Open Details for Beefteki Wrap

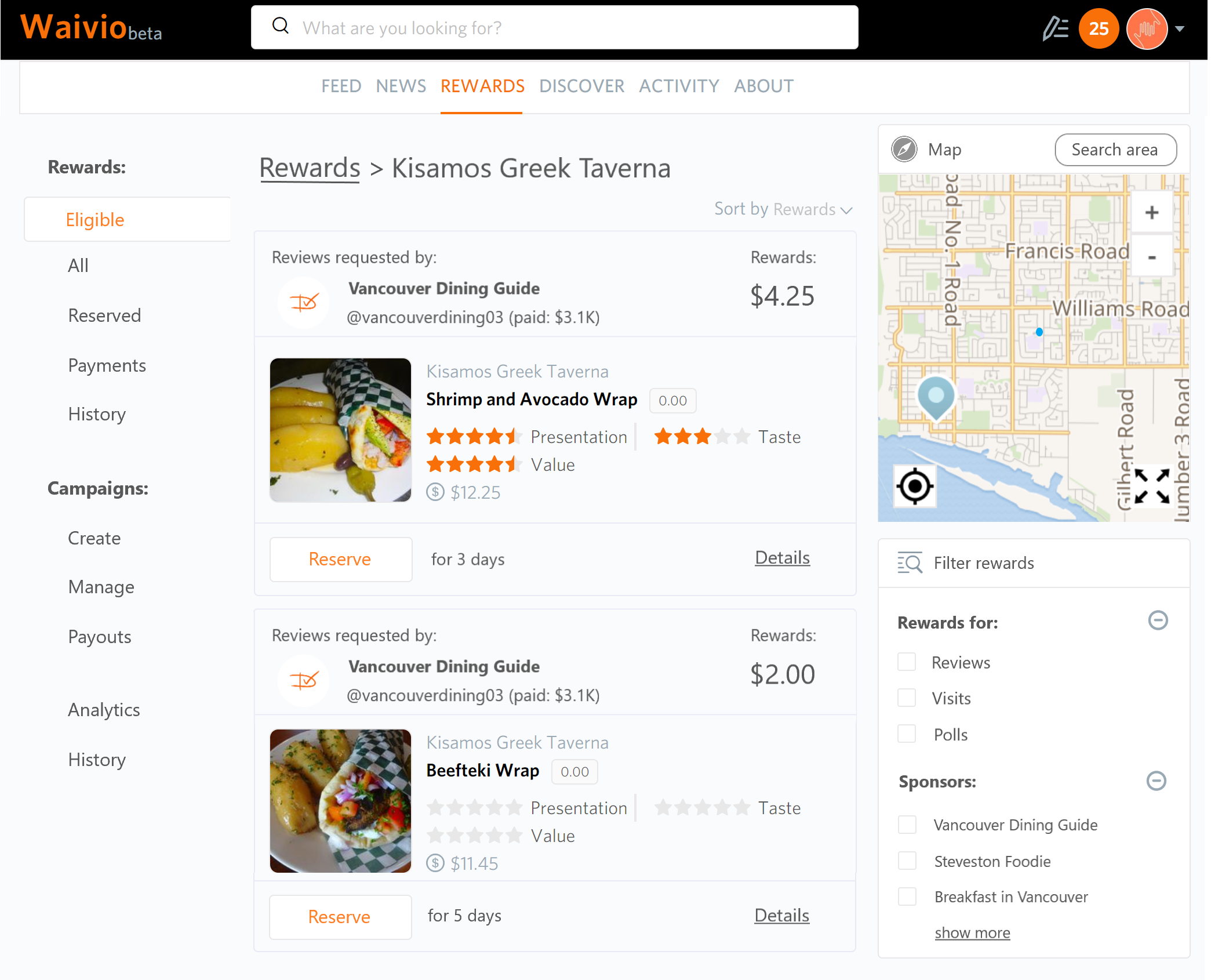781,916
